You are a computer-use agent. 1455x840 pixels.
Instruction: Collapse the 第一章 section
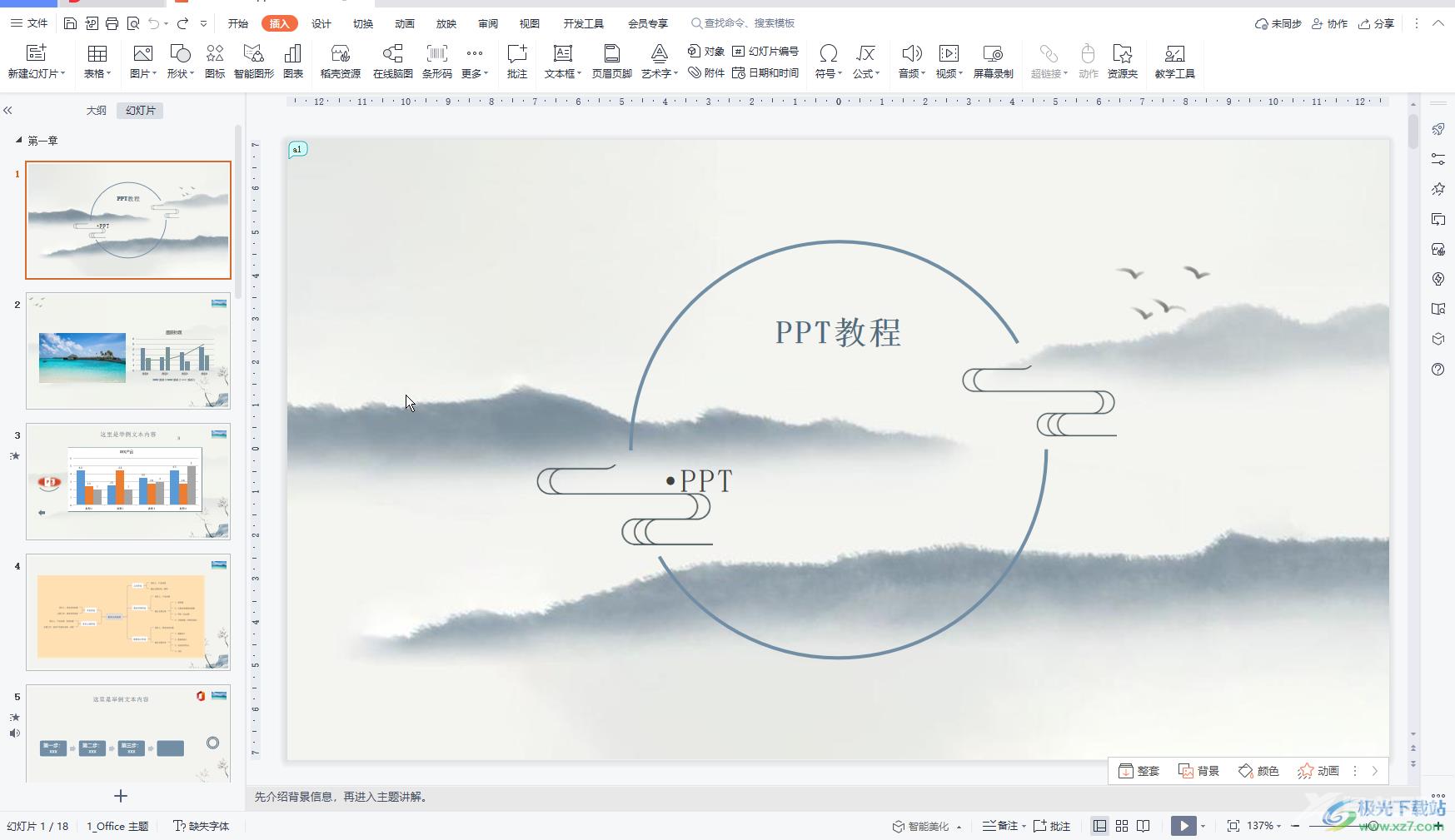[x=18, y=140]
